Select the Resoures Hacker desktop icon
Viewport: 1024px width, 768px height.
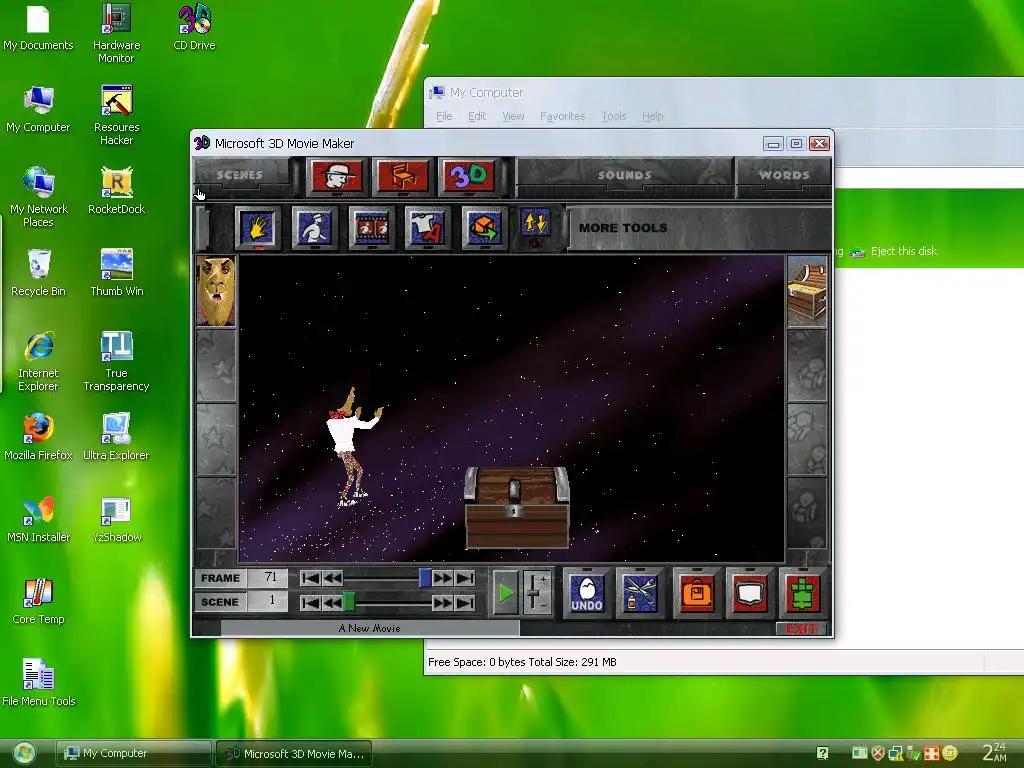coord(116,115)
